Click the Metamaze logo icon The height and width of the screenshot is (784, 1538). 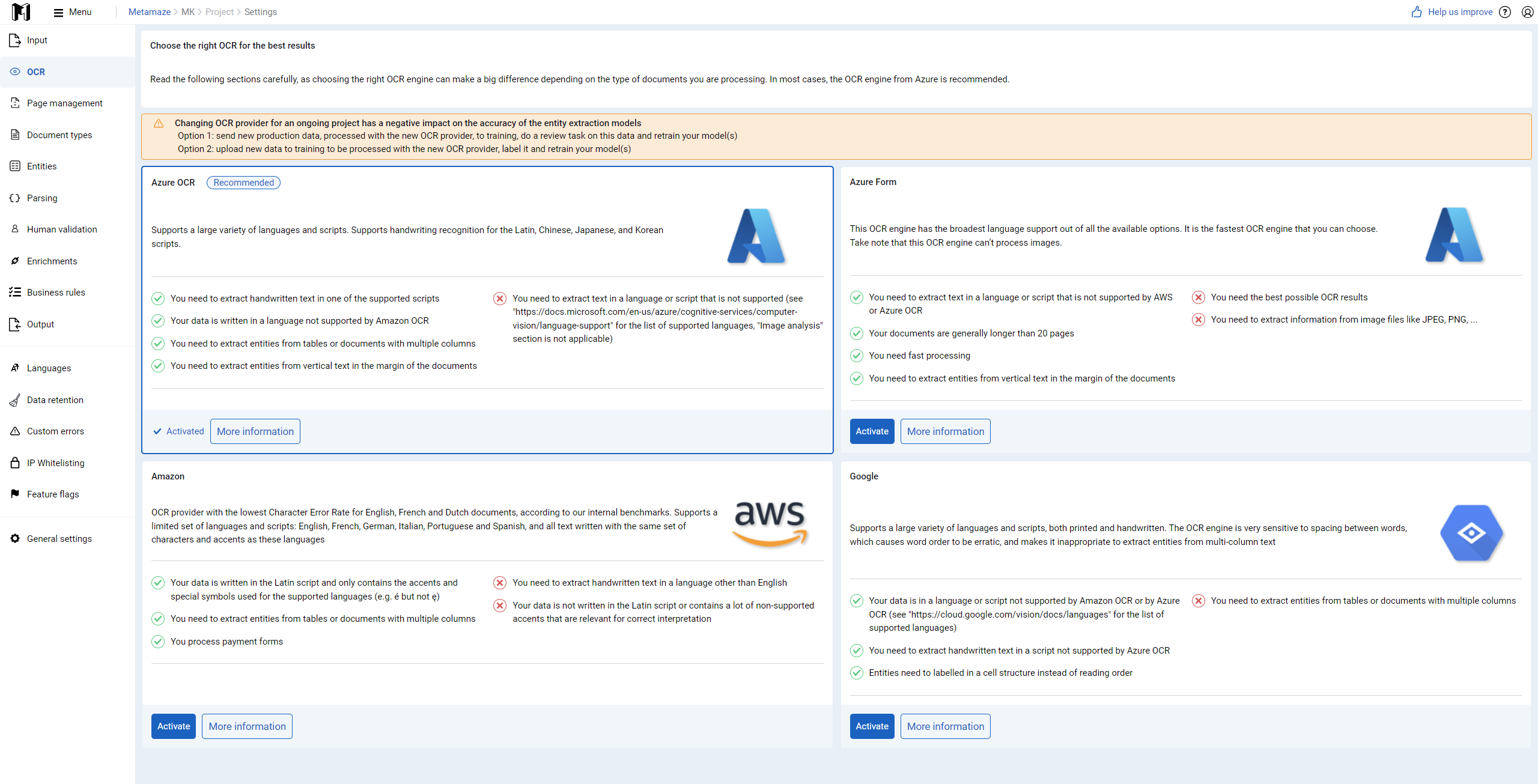21,11
